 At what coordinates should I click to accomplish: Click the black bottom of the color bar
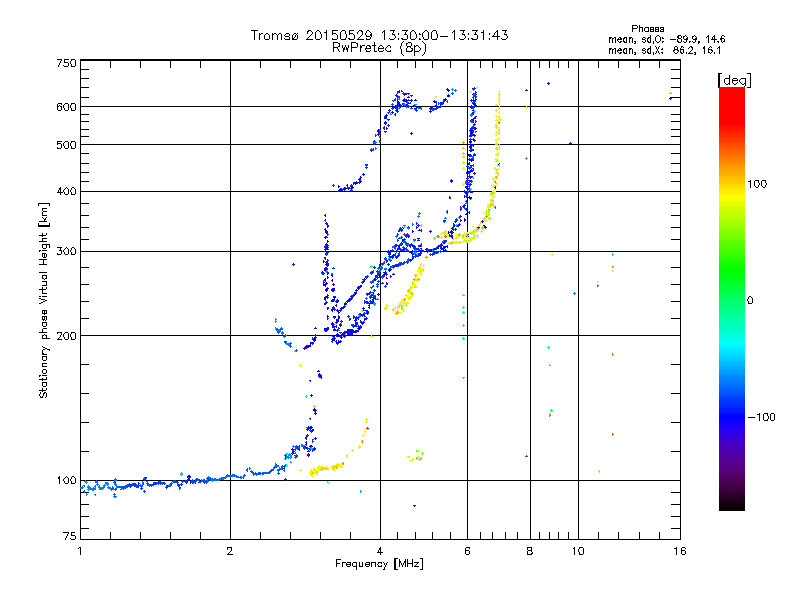(732, 503)
